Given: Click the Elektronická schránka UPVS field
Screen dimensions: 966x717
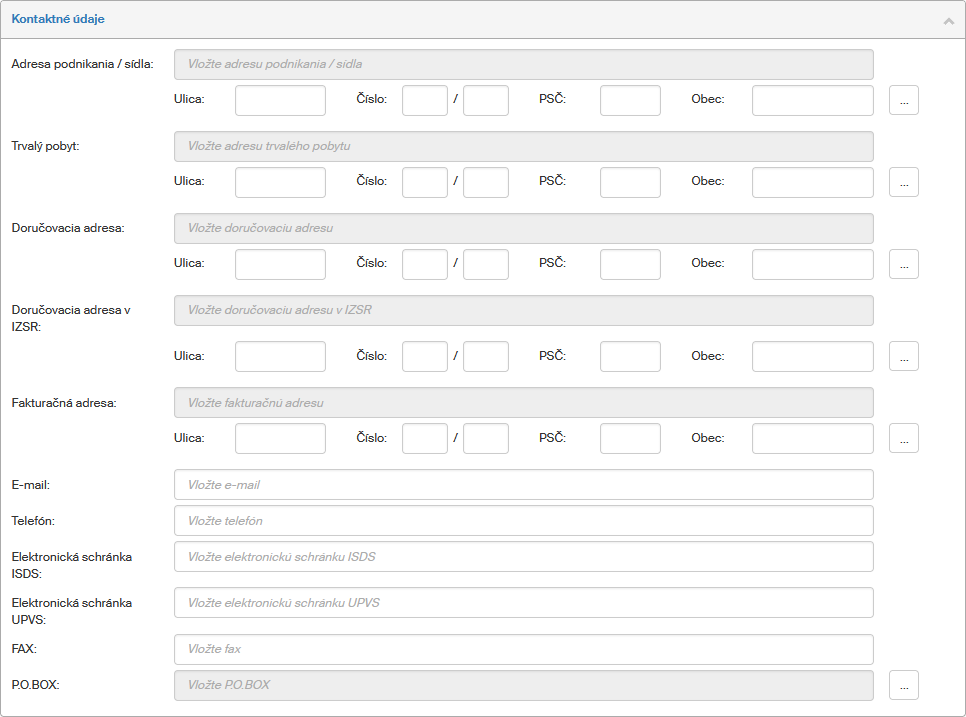Looking at the screenshot, I should pos(523,603).
